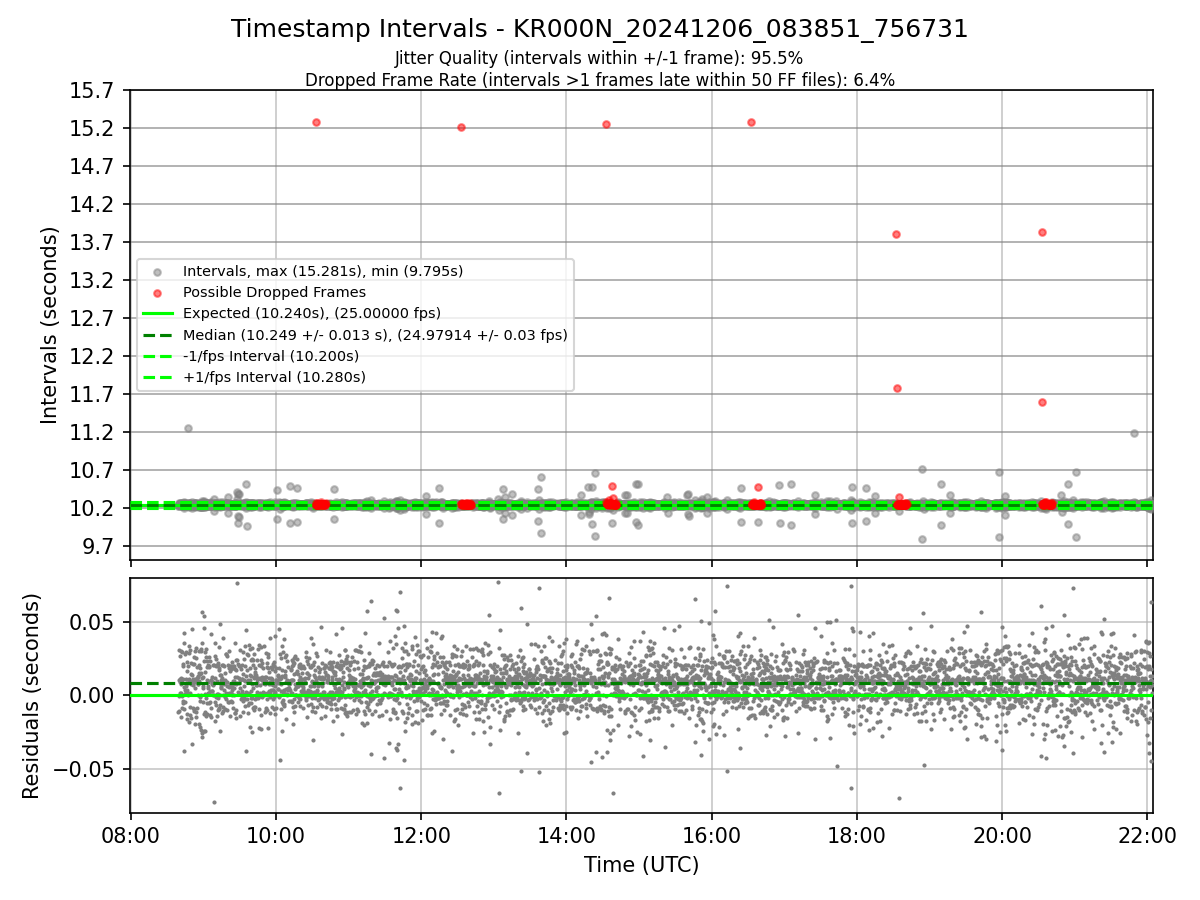Image resolution: width=1200 pixels, height=900 pixels.
Task: Click the plot title 'Timestamp Intervals - KR000N_20241206_083851_756731'
Action: coord(600,29)
